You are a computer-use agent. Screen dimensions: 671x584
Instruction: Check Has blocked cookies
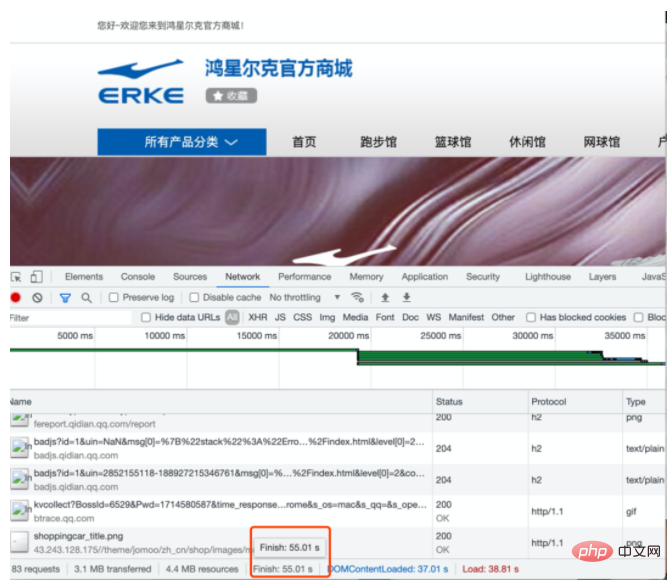pyautogui.click(x=531, y=317)
